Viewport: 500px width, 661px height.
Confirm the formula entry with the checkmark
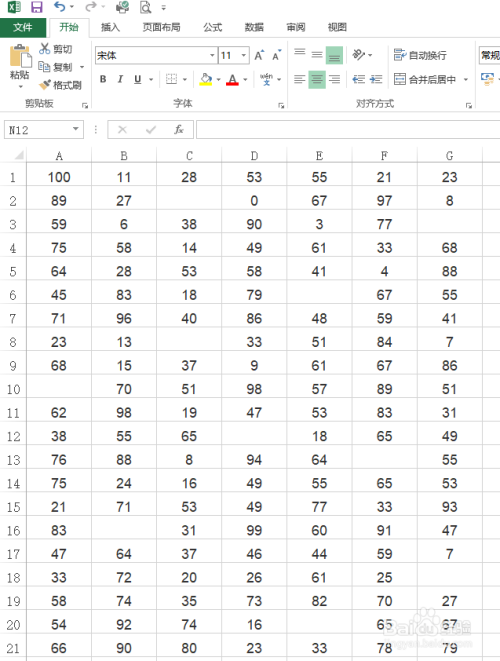151,130
